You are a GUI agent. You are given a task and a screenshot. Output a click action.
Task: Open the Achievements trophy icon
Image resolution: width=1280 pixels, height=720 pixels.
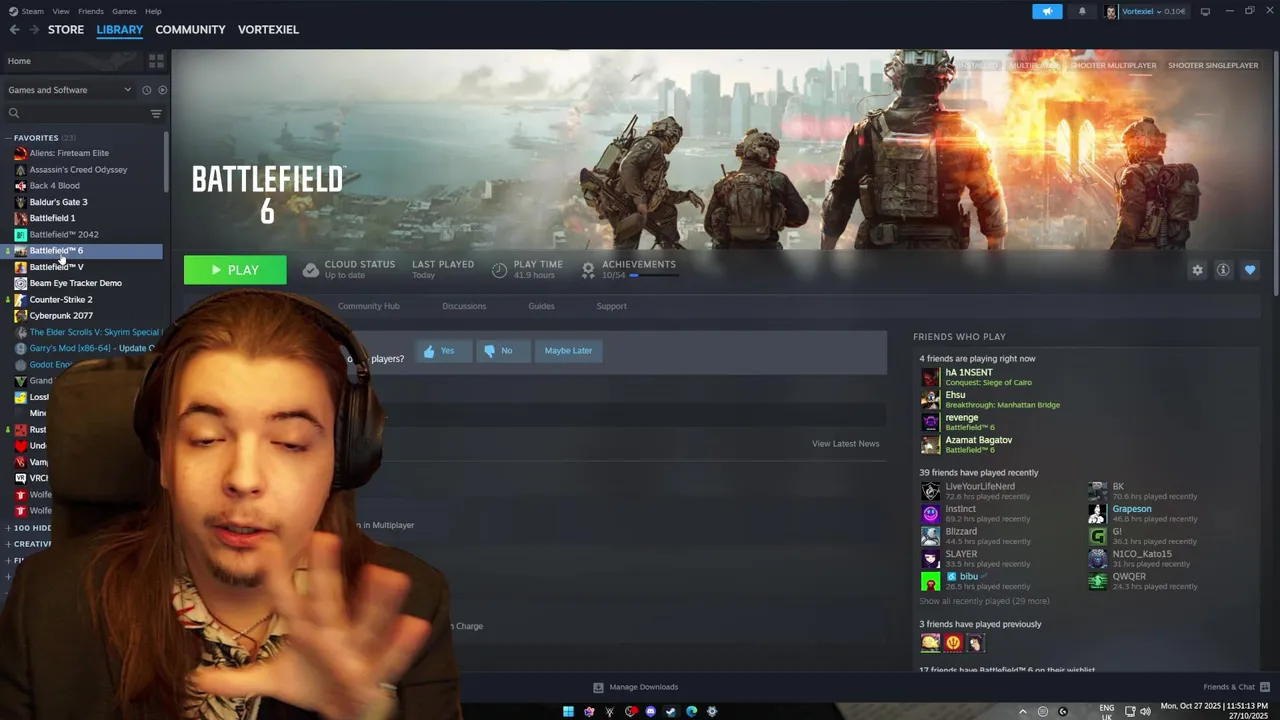[588, 270]
